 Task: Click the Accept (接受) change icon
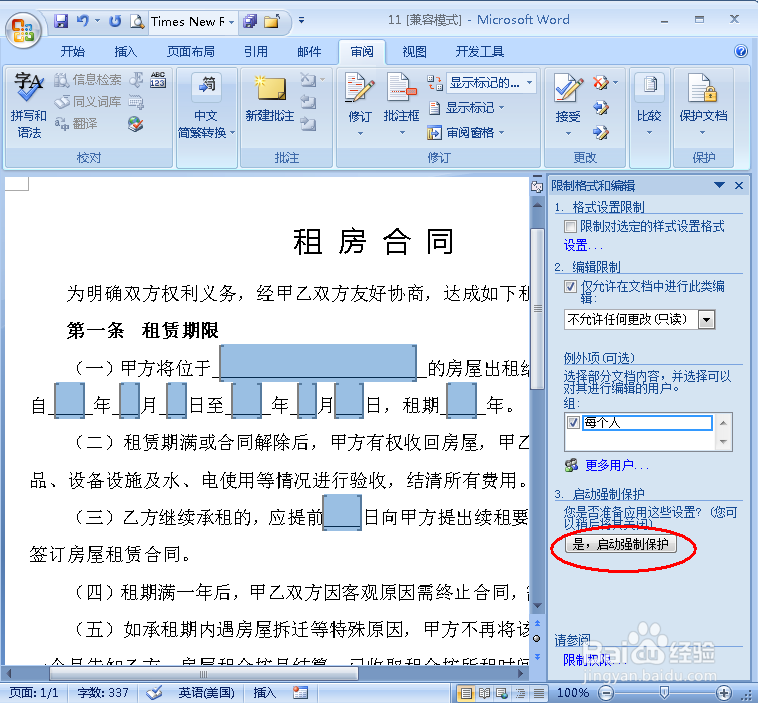568,88
